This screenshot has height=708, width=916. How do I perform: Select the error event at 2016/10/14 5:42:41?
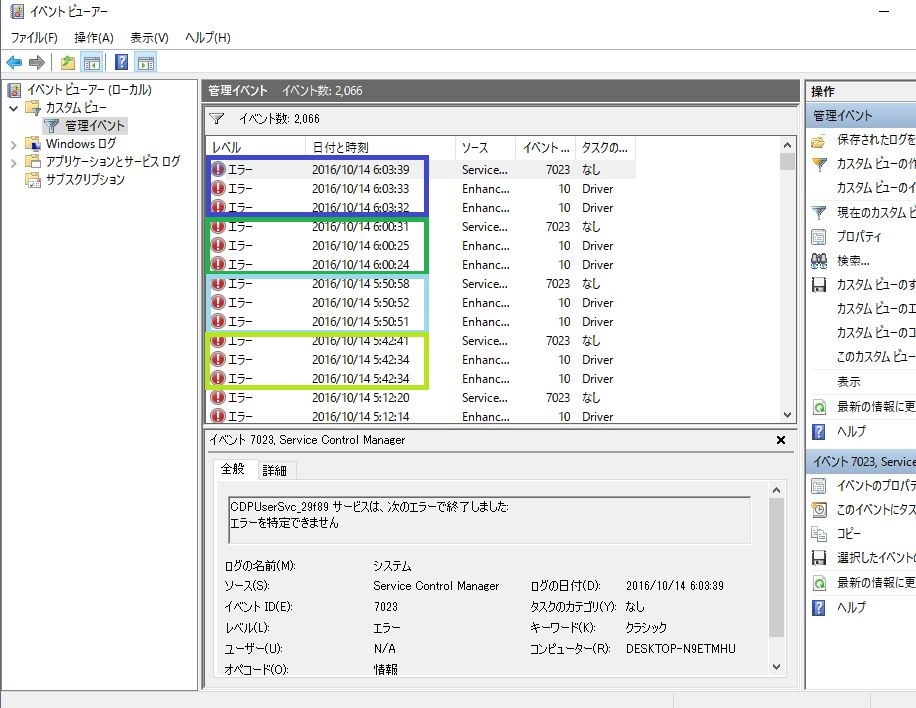click(x=421, y=341)
